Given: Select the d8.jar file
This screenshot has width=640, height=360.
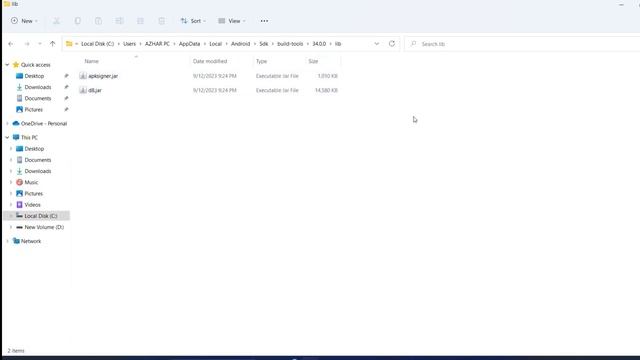Looking at the screenshot, I should [x=95, y=90].
